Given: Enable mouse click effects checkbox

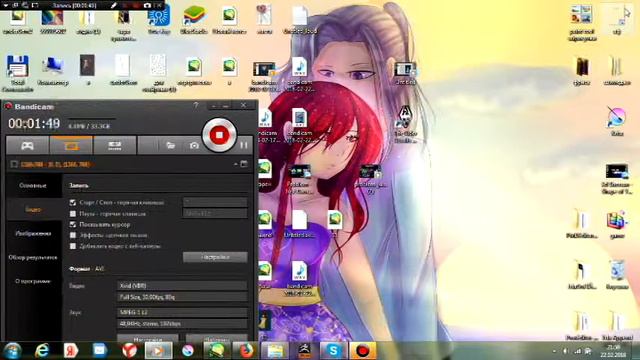Looking at the screenshot, I should [73, 235].
